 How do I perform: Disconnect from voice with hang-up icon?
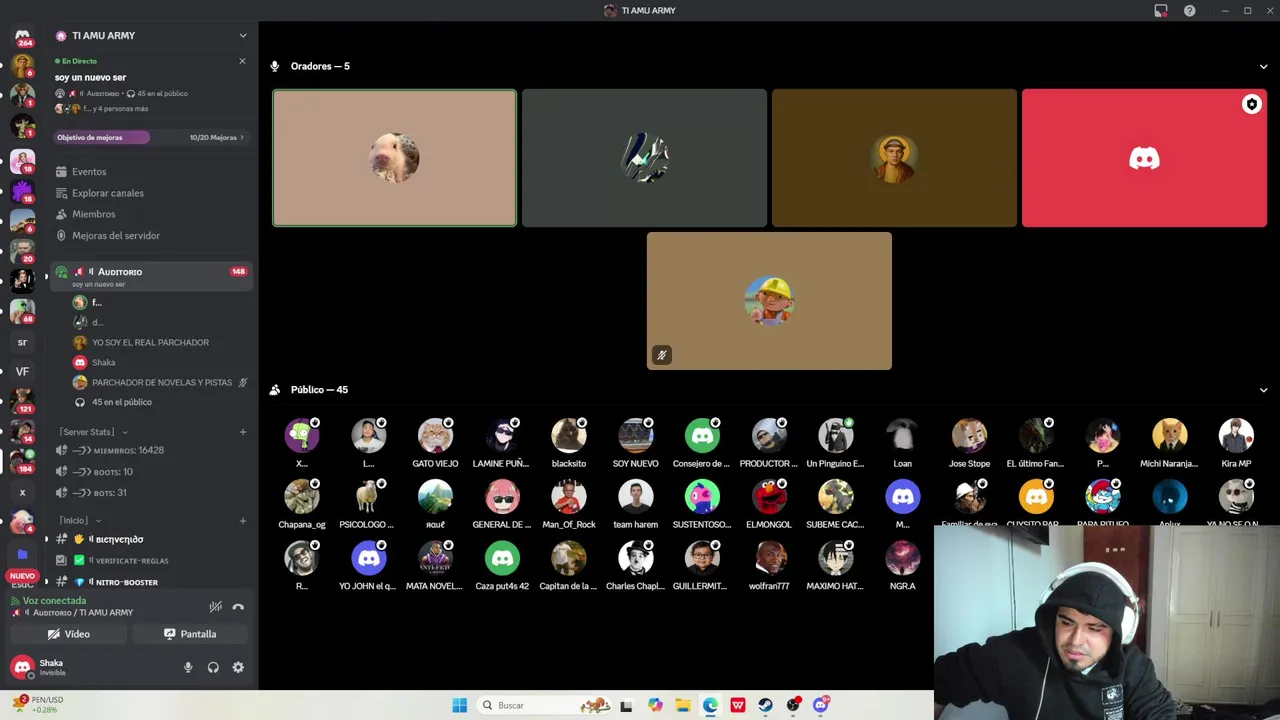(x=238, y=607)
